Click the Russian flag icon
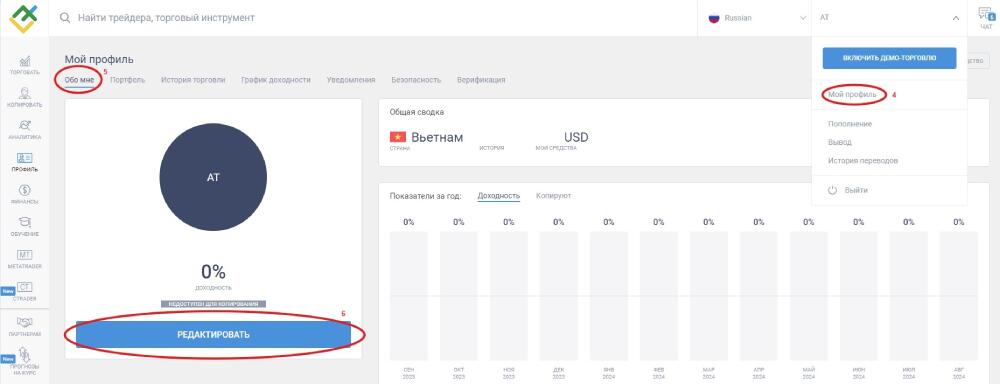The width and height of the screenshot is (1000, 384). 714,18
